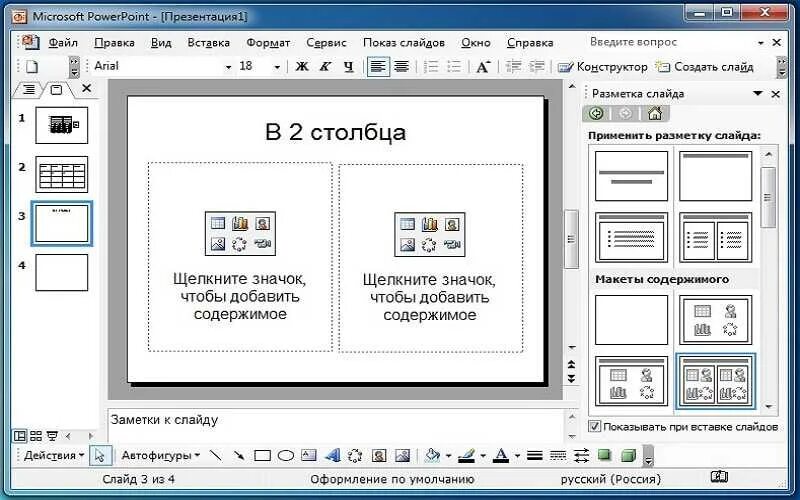Insert chart icon in left content placeholder

click(x=240, y=223)
